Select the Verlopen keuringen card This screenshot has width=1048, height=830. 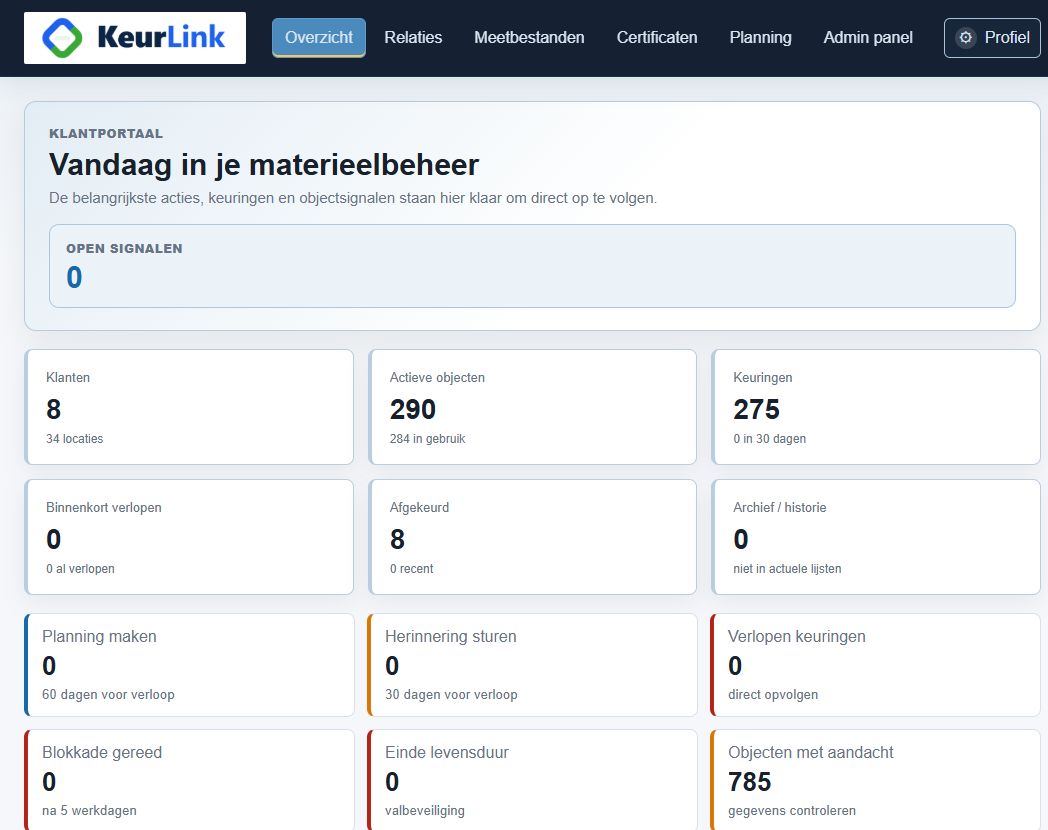pos(876,665)
